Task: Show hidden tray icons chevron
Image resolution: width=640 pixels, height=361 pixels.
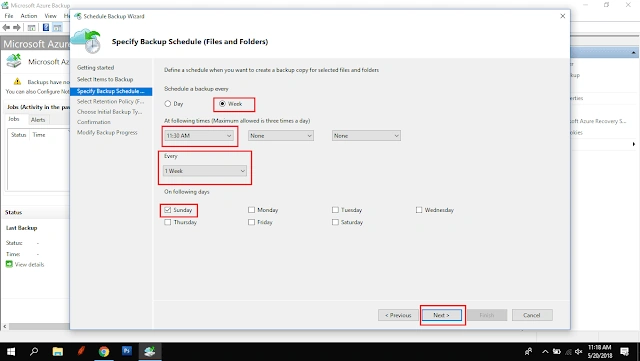Action: [545, 351]
